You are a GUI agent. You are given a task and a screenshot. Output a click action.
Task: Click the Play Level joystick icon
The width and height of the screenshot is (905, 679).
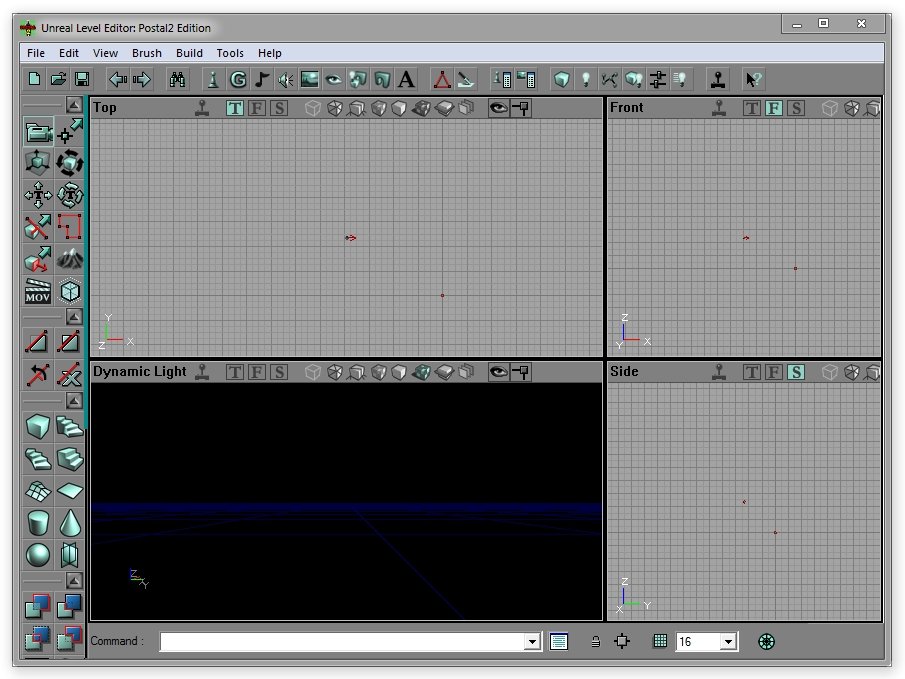(x=719, y=80)
